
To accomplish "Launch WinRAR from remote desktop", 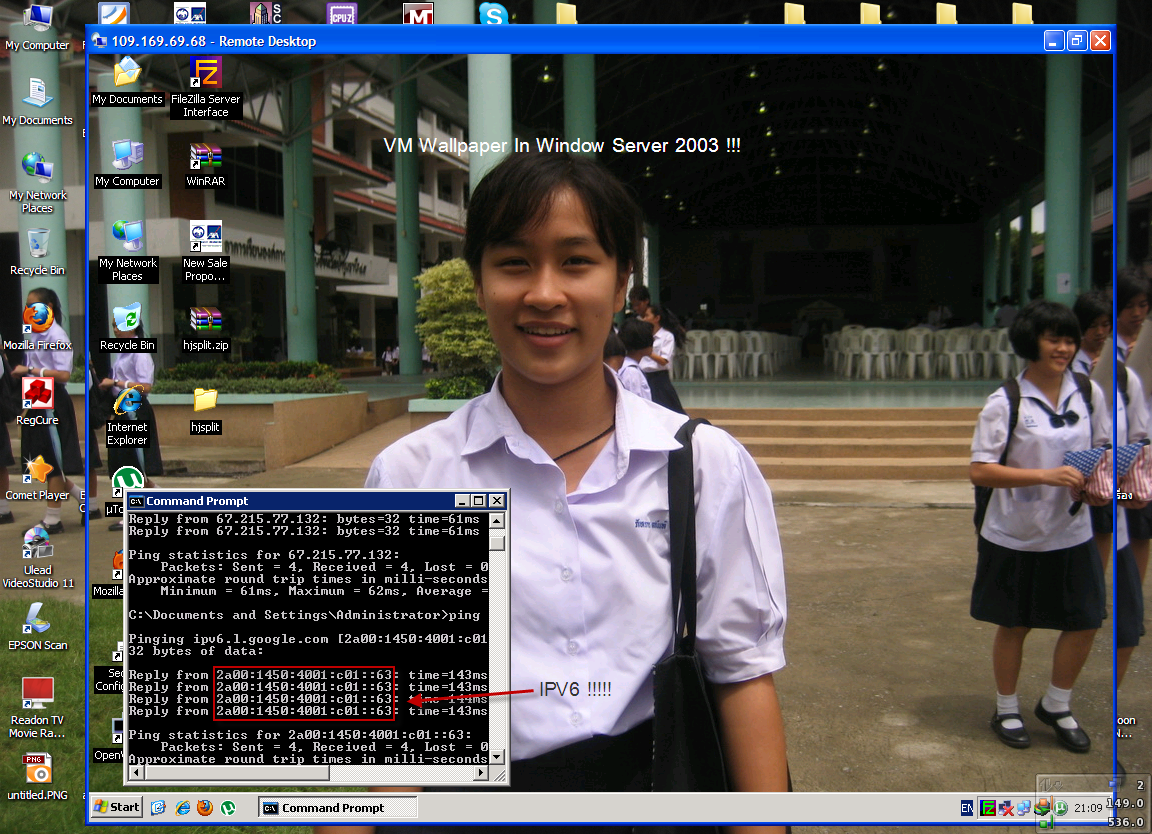I will tap(206, 163).
